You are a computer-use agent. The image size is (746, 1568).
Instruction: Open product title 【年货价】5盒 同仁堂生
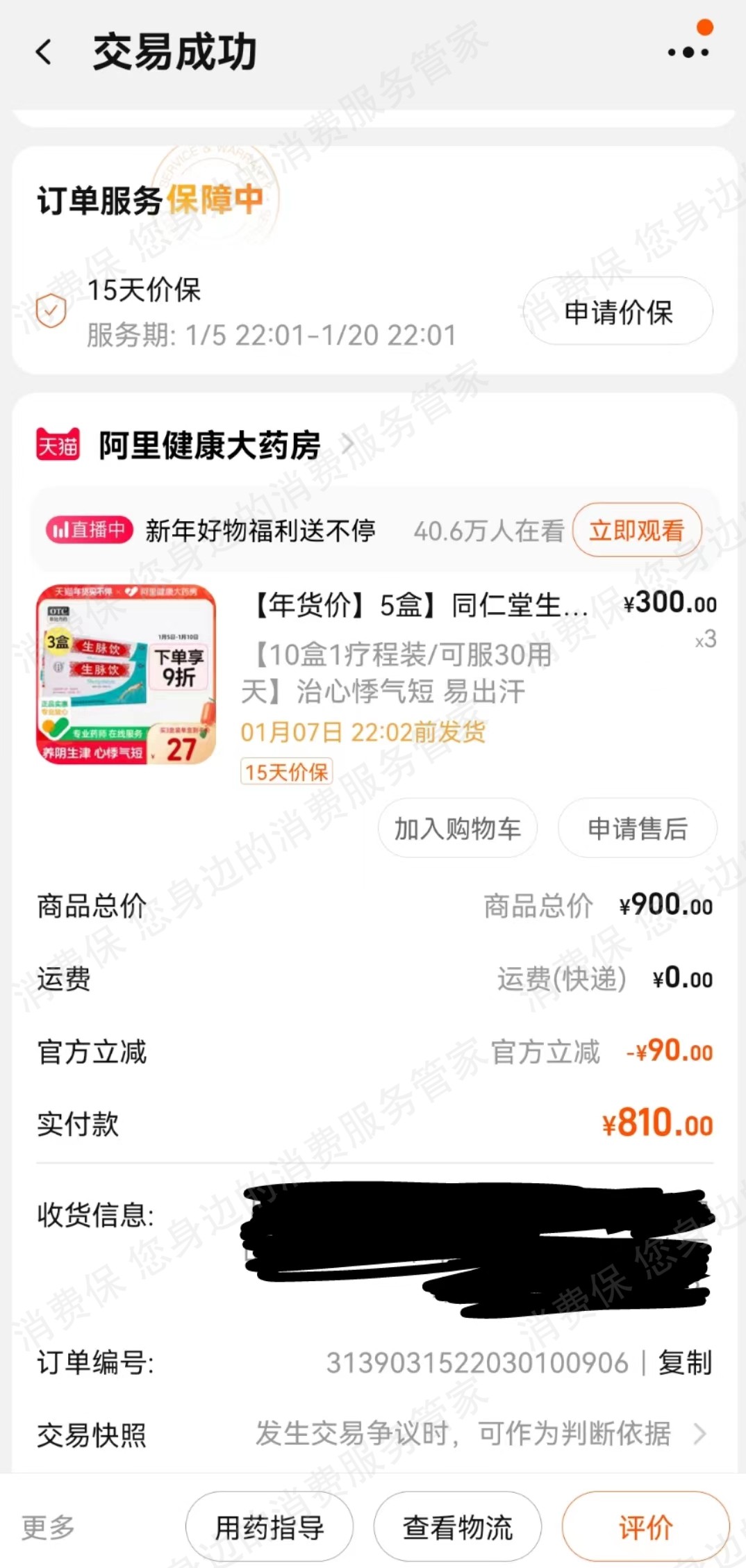click(x=418, y=605)
